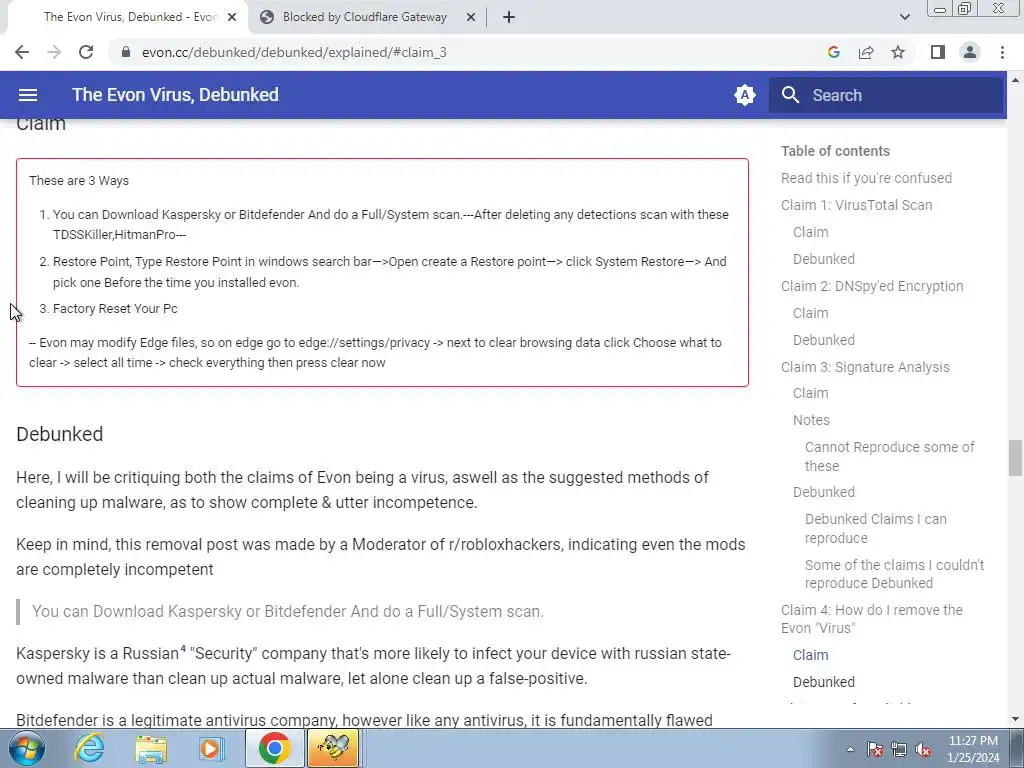Image resolution: width=1024 pixels, height=768 pixels.
Task: Open 'Read this if you're confused' link
Action: [x=866, y=178]
